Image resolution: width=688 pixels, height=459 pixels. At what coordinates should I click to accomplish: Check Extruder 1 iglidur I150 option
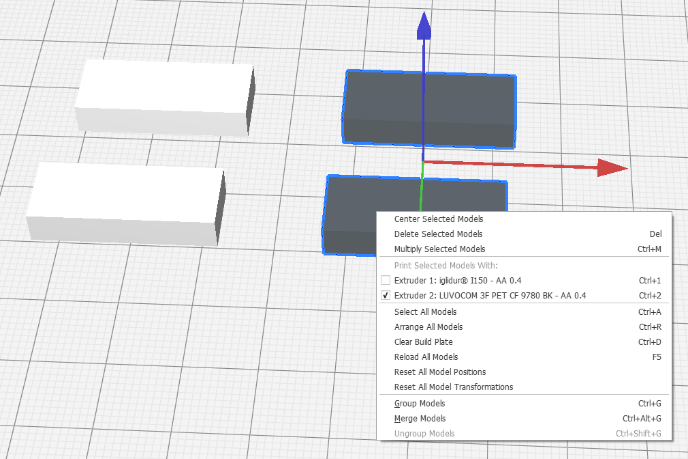click(386, 280)
